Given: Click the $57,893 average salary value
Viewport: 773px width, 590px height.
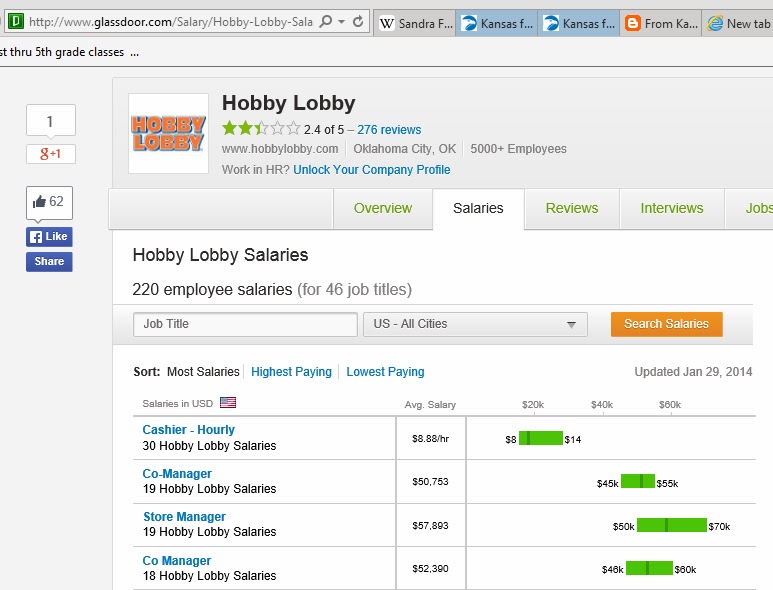Looking at the screenshot, I should pyautogui.click(x=430, y=525).
